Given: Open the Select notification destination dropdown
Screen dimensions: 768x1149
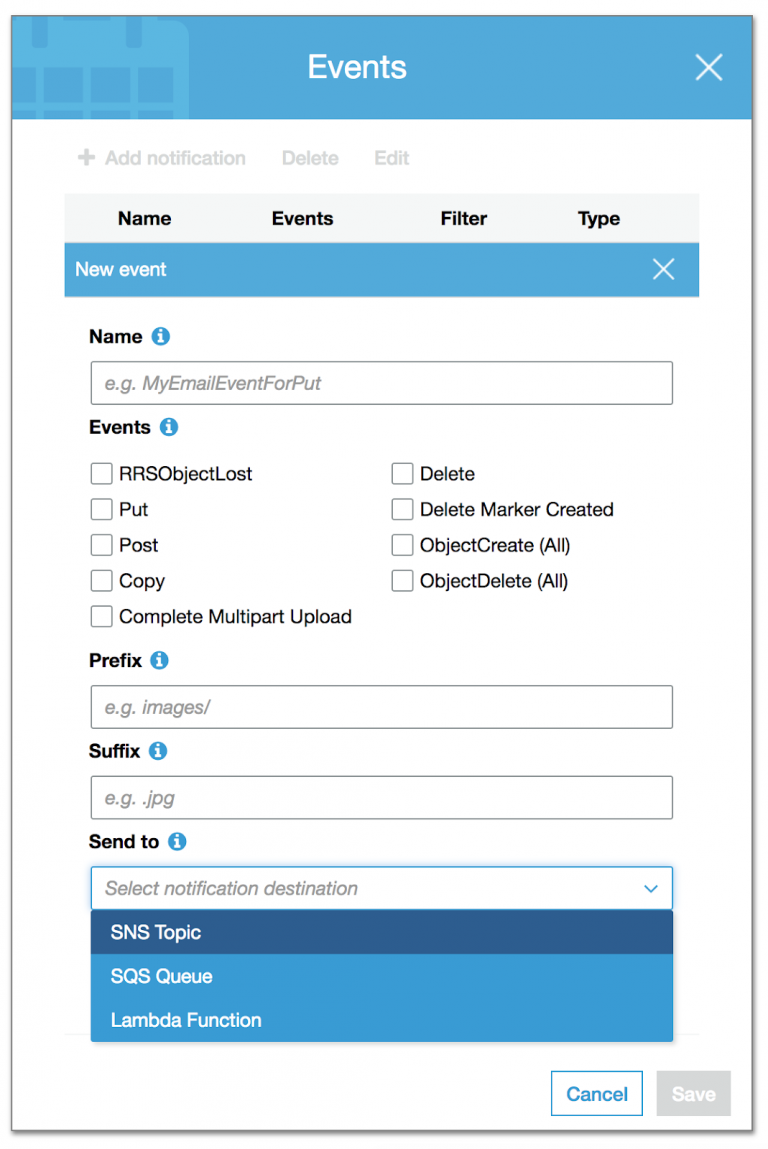Looking at the screenshot, I should click(381, 888).
